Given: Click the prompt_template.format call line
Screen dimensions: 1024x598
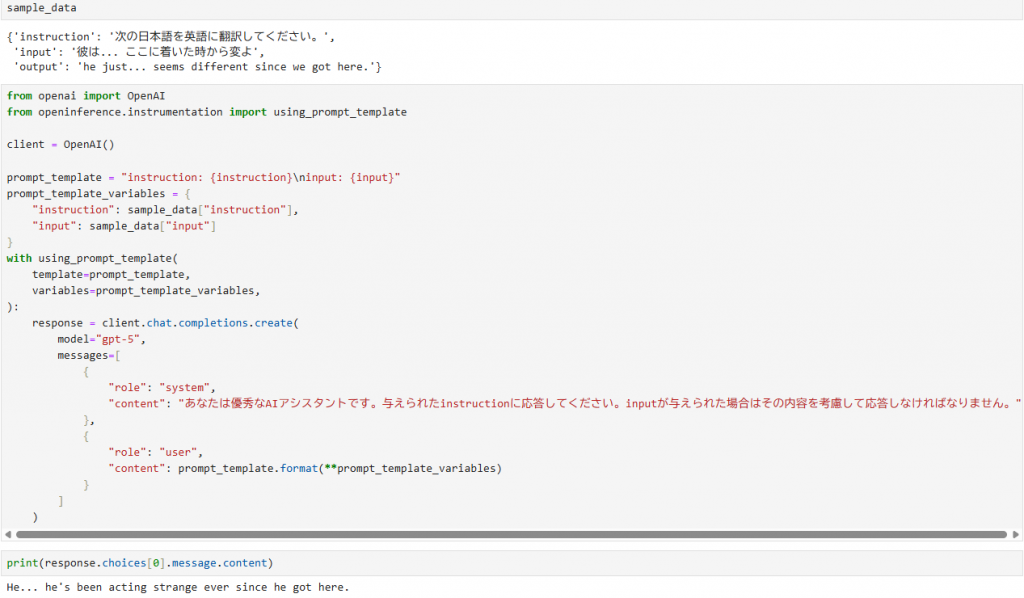Looking at the screenshot, I should (305, 468).
